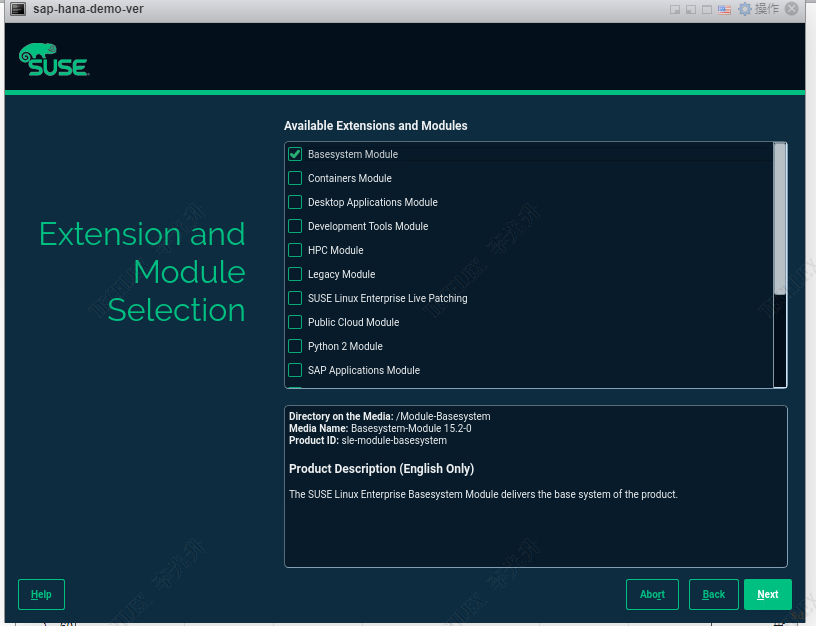
Task: Click the US flag keyboard layout icon
Action: tap(724, 9)
